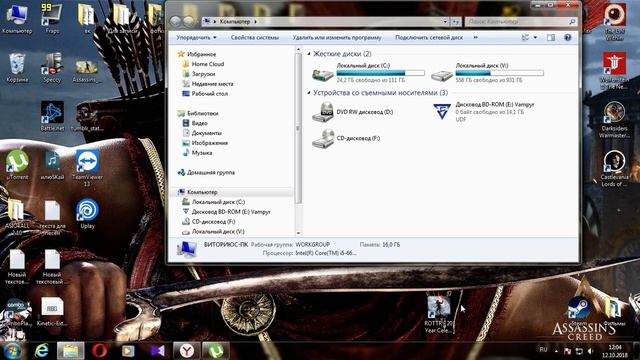Select the Документы library
The width and height of the screenshot is (640, 360).
207,133
